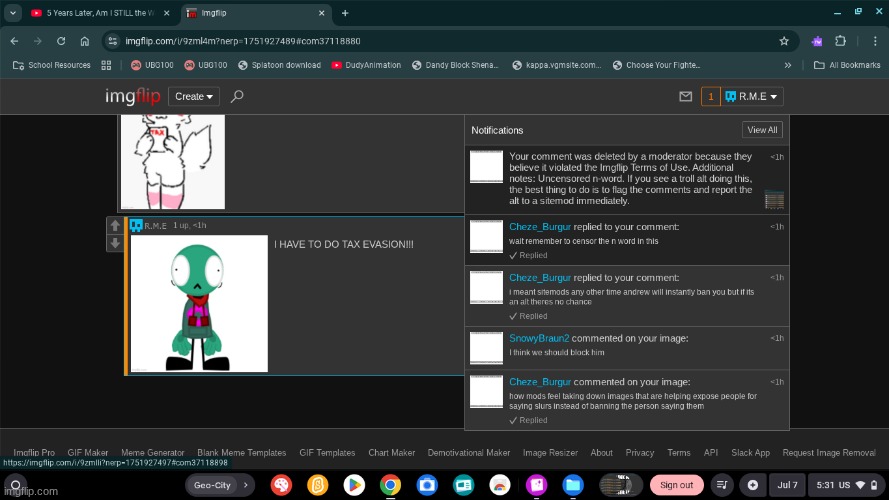Launch Chrome from the shelf
The height and width of the screenshot is (500, 889).
pyautogui.click(x=390, y=485)
